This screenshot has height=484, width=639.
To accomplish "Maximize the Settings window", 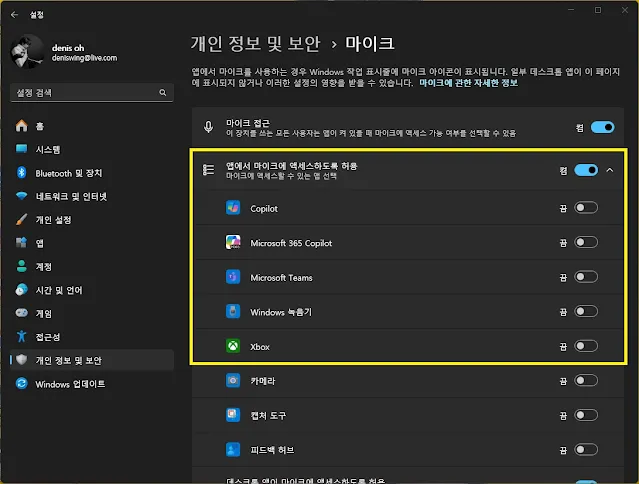I will click(x=598, y=10).
